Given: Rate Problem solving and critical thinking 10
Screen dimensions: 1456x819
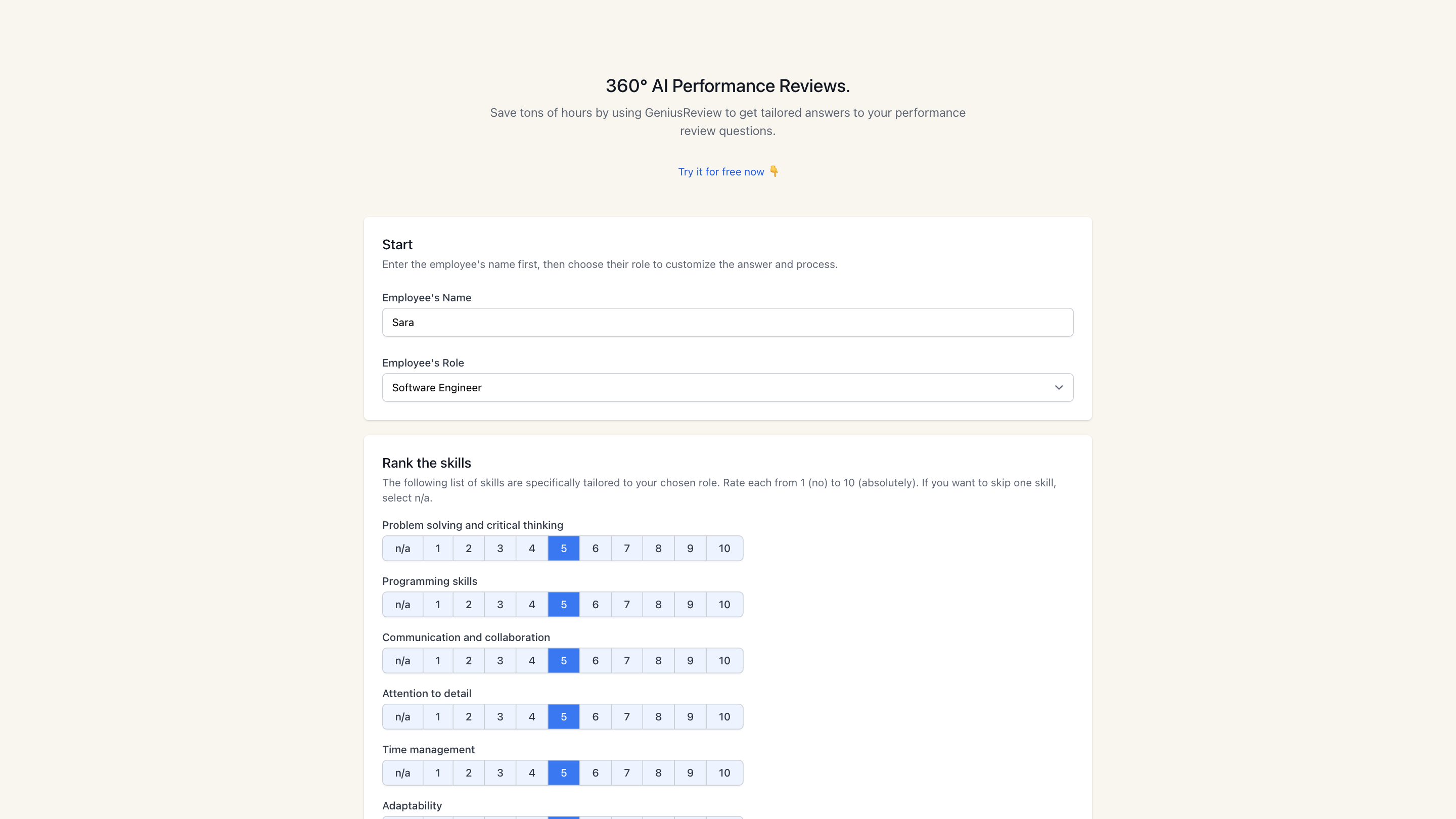Looking at the screenshot, I should pos(724,548).
